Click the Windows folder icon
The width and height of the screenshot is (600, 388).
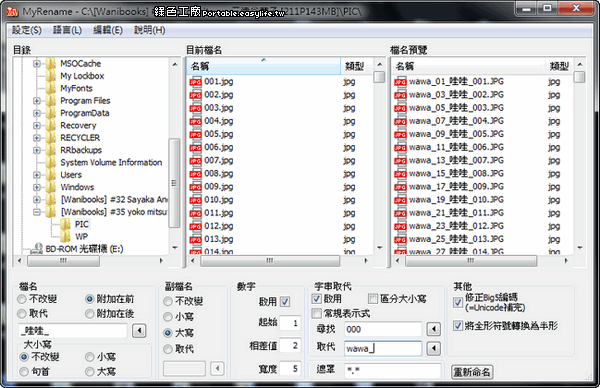(51, 187)
